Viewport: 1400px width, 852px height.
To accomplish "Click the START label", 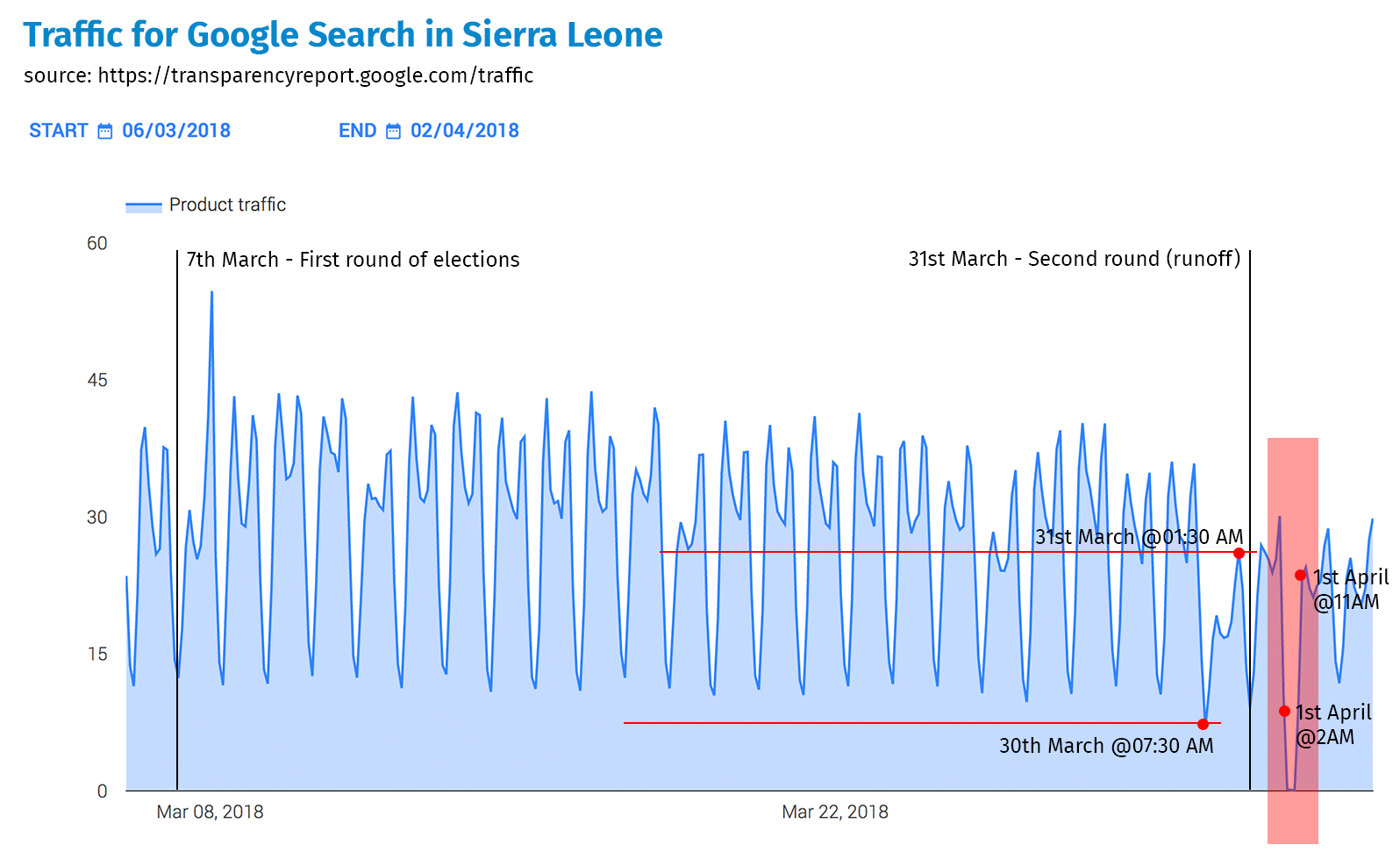I will click(59, 131).
